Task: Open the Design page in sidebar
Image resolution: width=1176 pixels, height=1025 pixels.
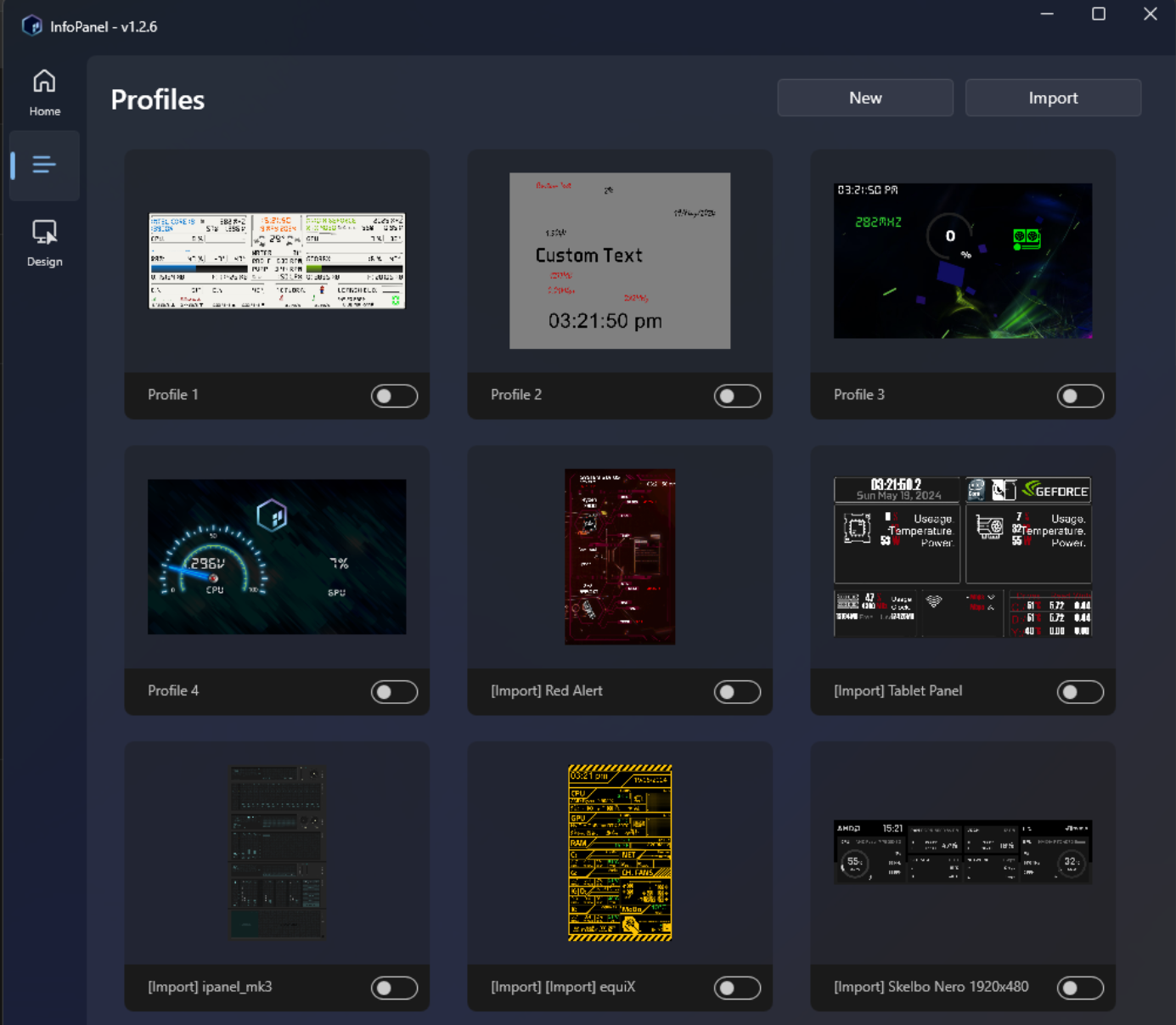Action: 44,243
